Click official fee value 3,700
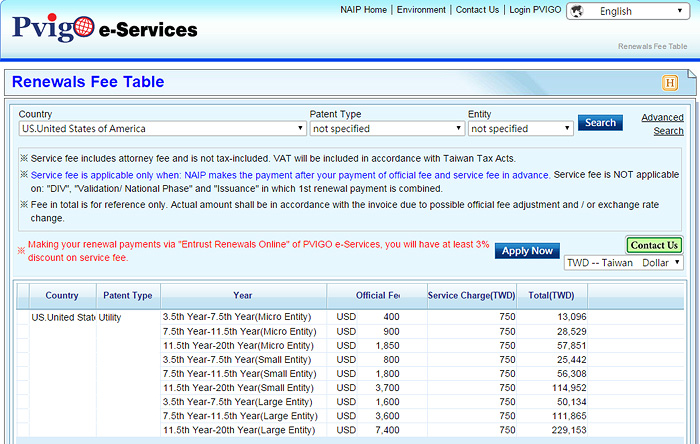Image resolution: width=700 pixels, height=444 pixels. click(388, 388)
